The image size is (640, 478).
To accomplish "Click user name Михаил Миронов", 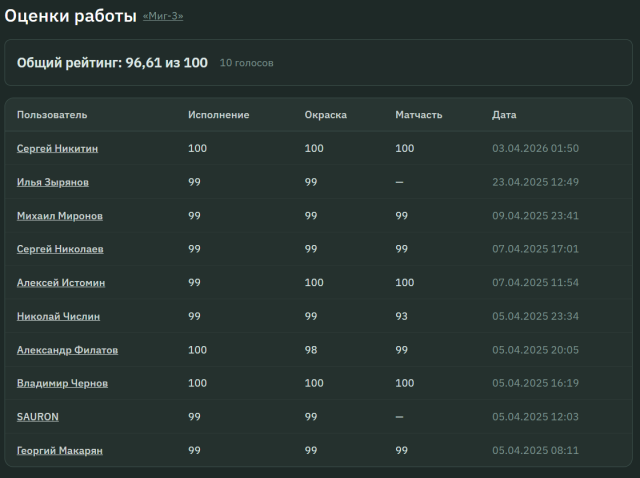I will coord(59,216).
